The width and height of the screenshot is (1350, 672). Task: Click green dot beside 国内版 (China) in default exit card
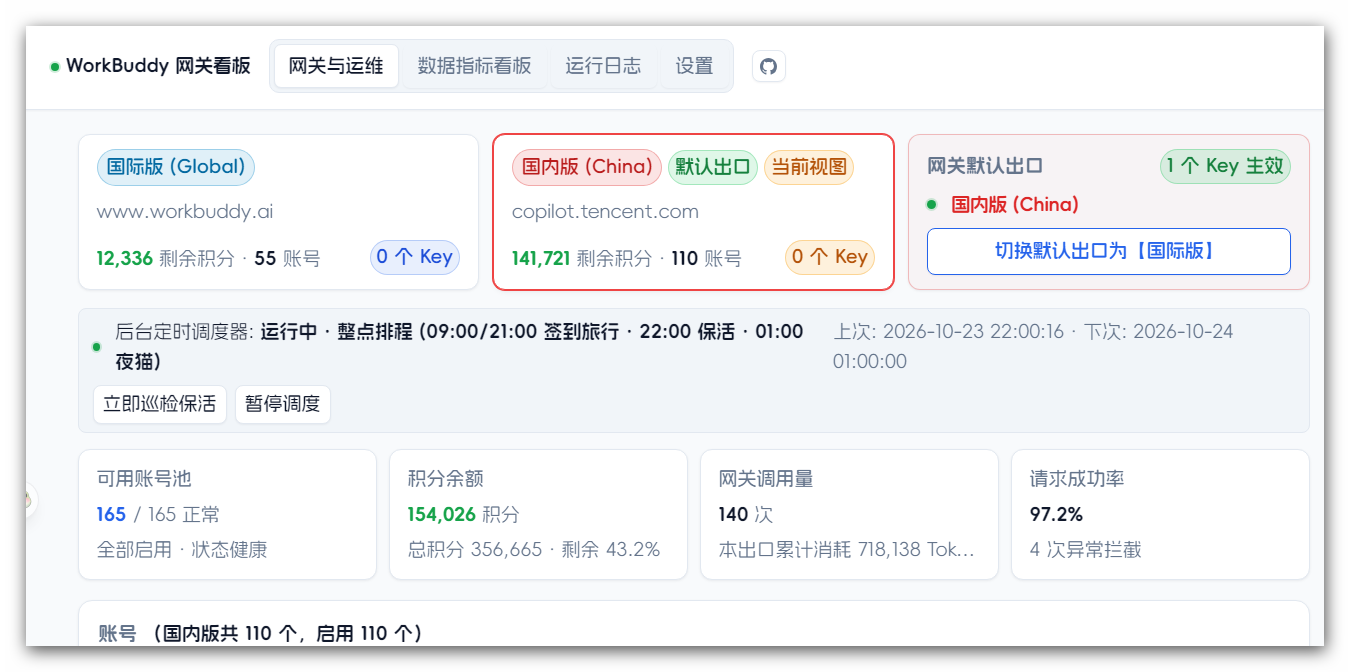[931, 204]
